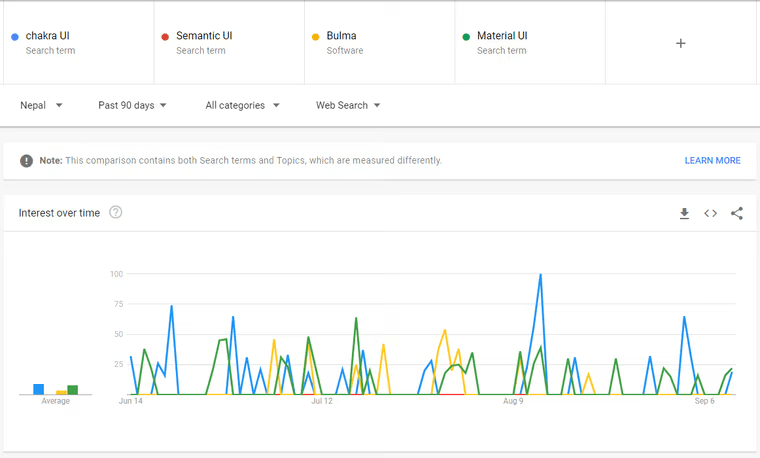Open the All categories dropdown
760x458 pixels.
point(242,105)
